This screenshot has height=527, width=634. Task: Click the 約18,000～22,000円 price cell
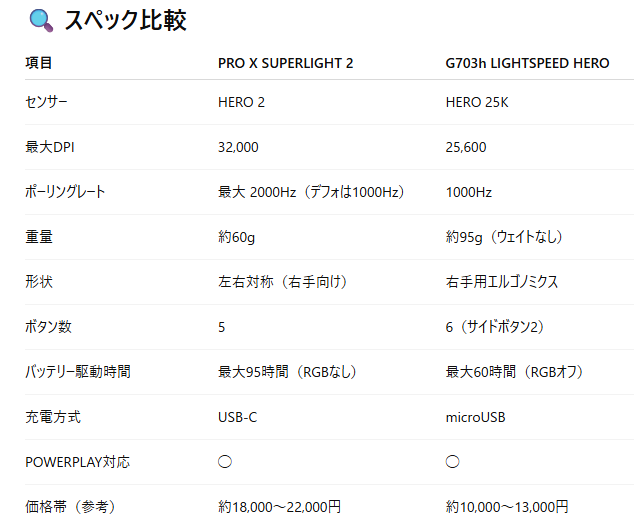point(279,507)
